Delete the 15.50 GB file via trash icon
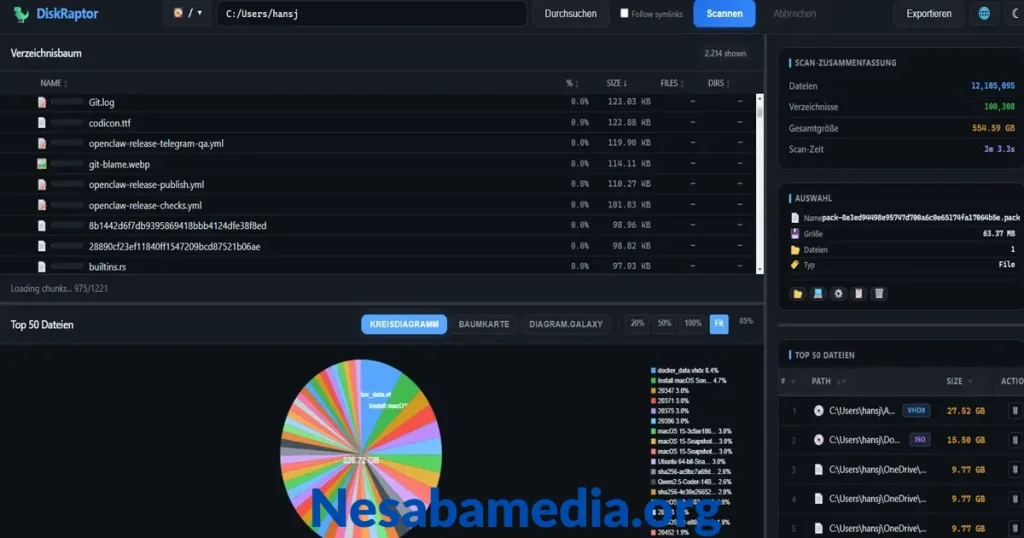 (x=1015, y=440)
